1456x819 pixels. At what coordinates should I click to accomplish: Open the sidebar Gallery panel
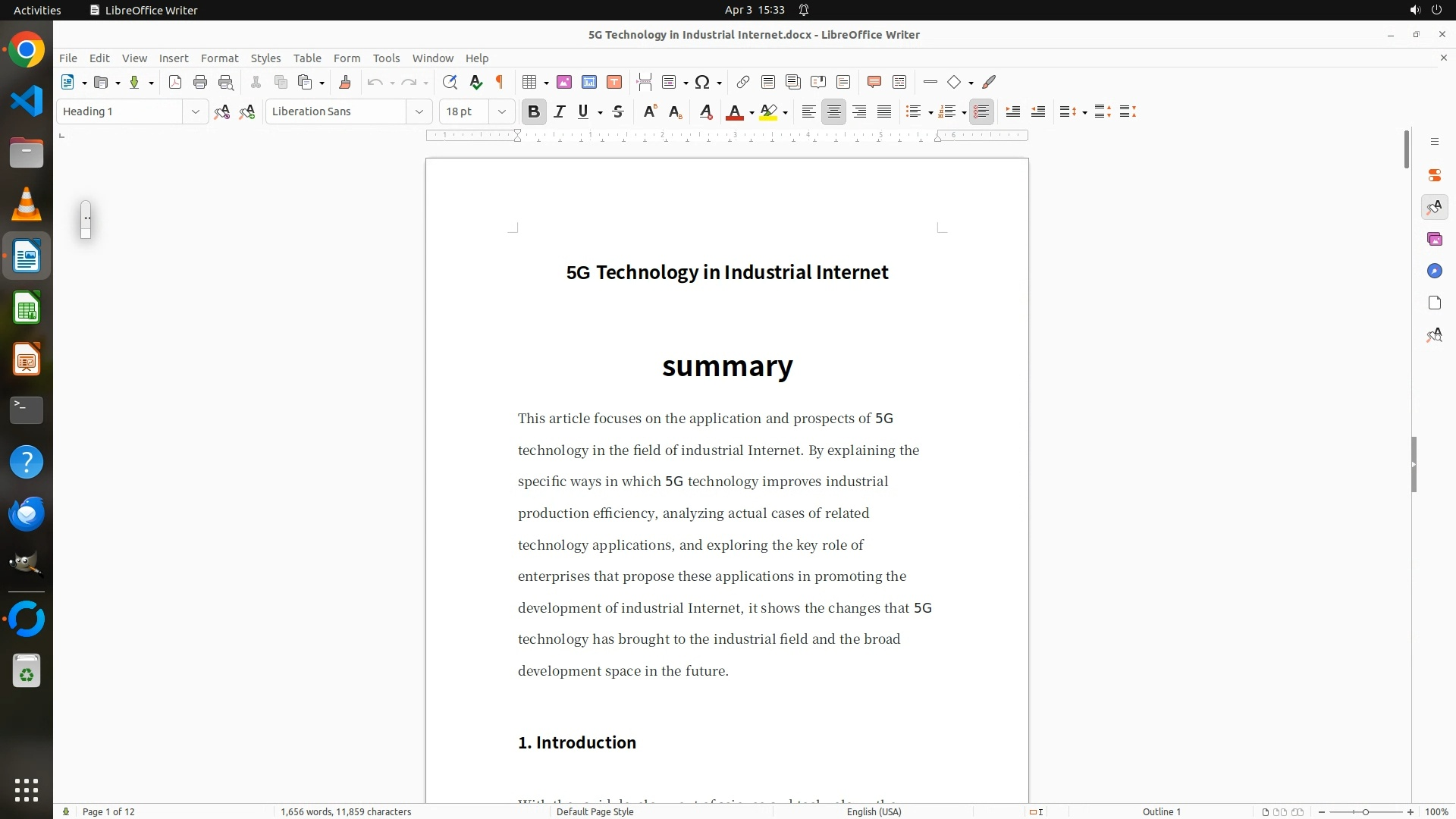(x=1434, y=239)
